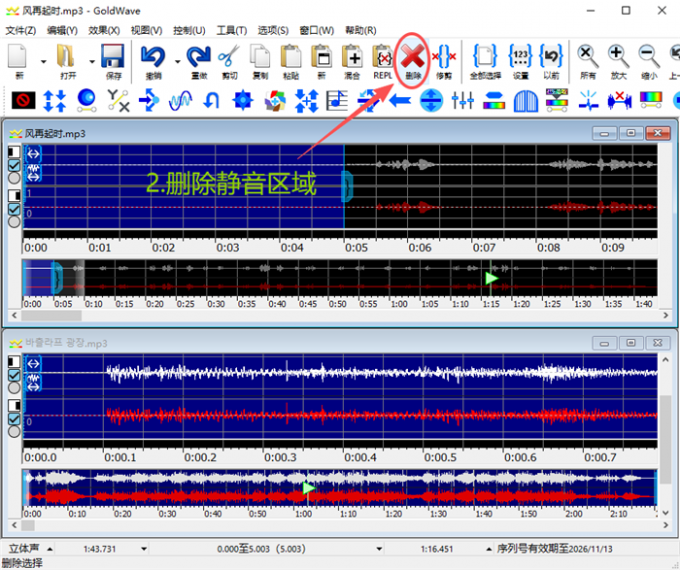Toggle the top channel checkbox in 风再起时.mp3
The width and height of the screenshot is (680, 570).
14,165
